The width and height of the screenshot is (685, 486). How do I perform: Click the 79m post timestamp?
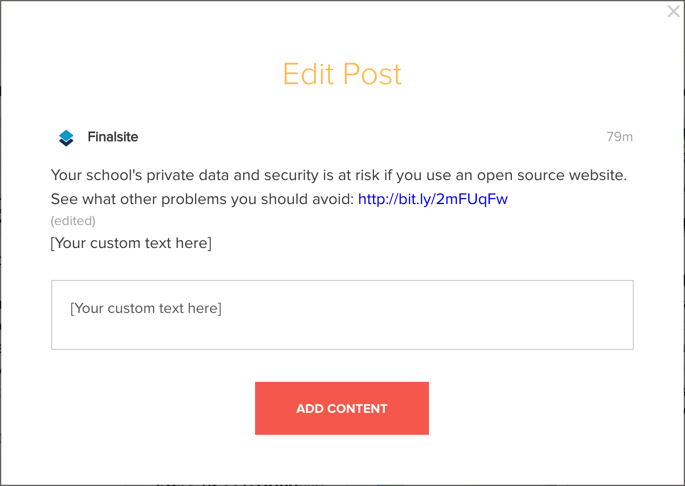click(619, 137)
